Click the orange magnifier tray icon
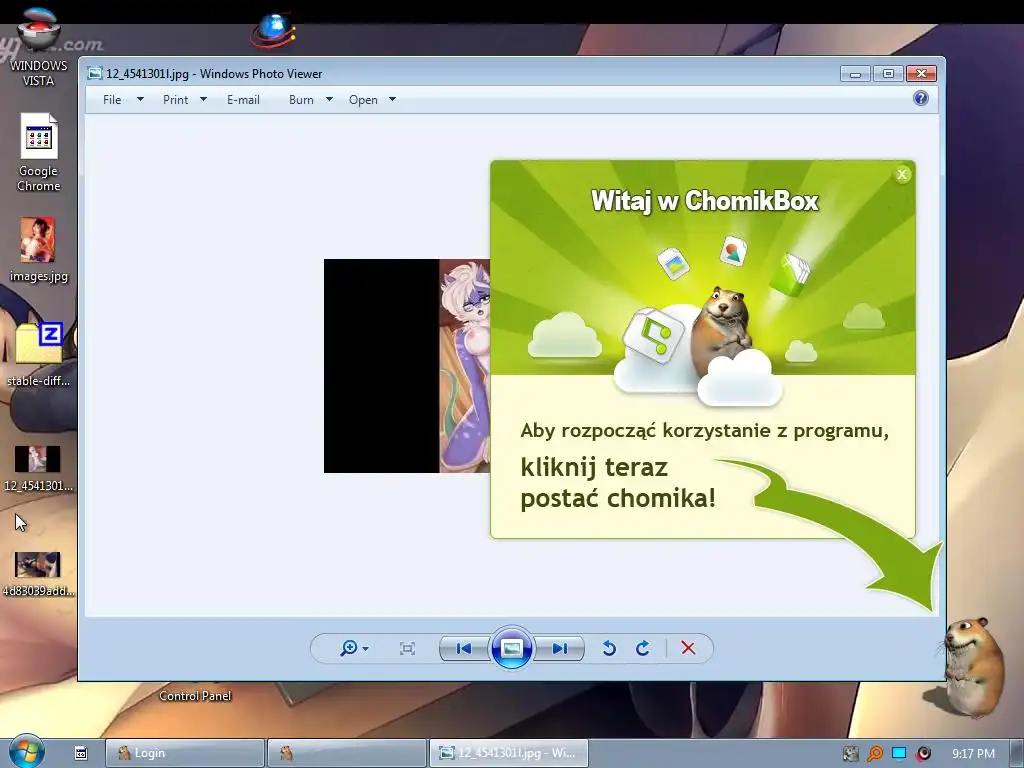The height and width of the screenshot is (768, 1024). click(874, 754)
